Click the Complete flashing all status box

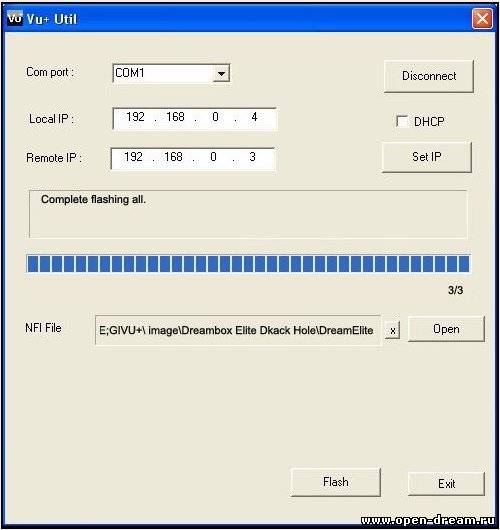tap(248, 214)
